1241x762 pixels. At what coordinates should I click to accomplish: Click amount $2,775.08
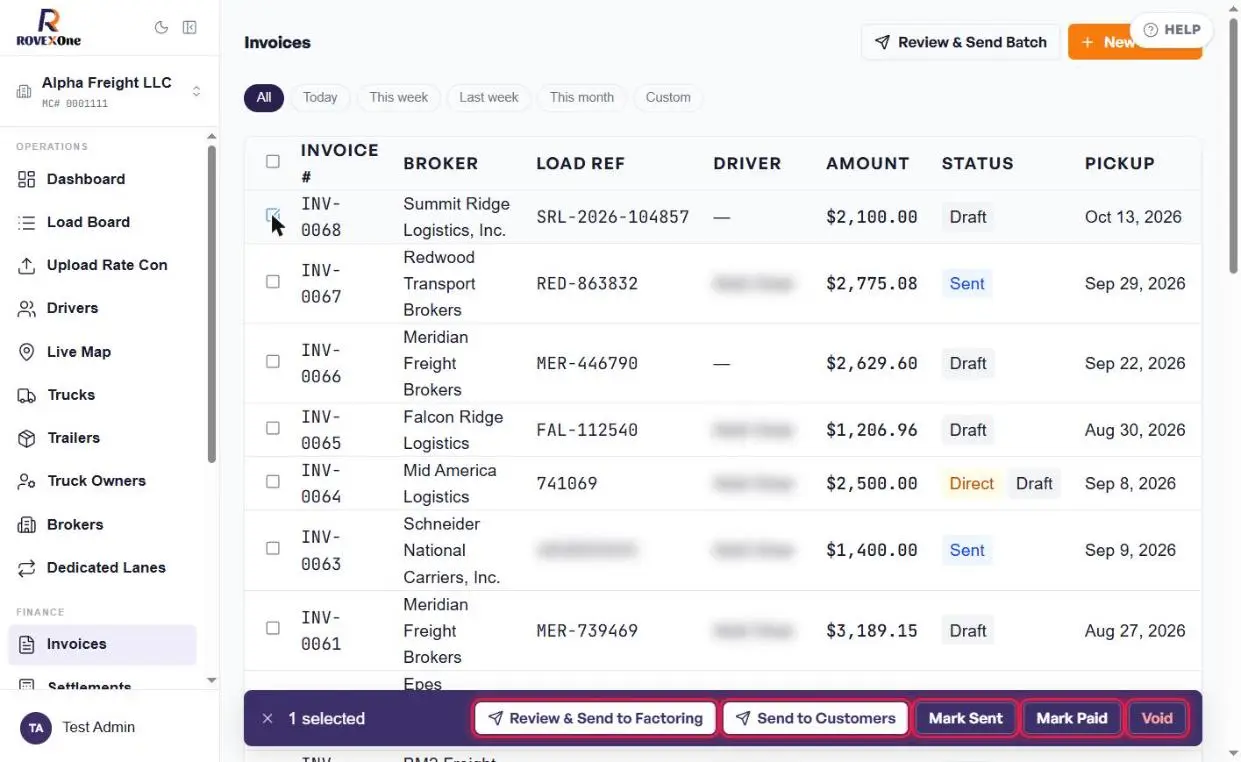click(872, 283)
